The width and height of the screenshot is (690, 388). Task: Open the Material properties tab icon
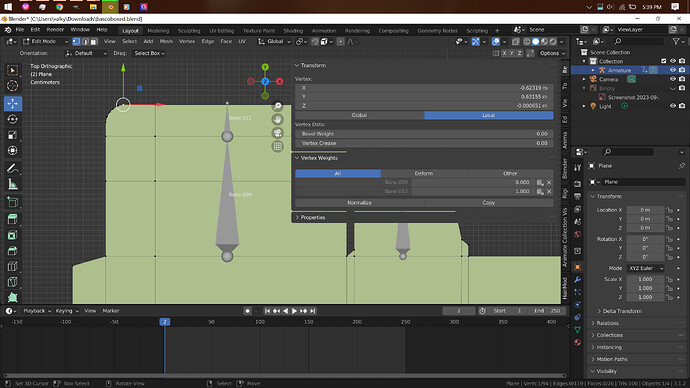click(x=578, y=342)
